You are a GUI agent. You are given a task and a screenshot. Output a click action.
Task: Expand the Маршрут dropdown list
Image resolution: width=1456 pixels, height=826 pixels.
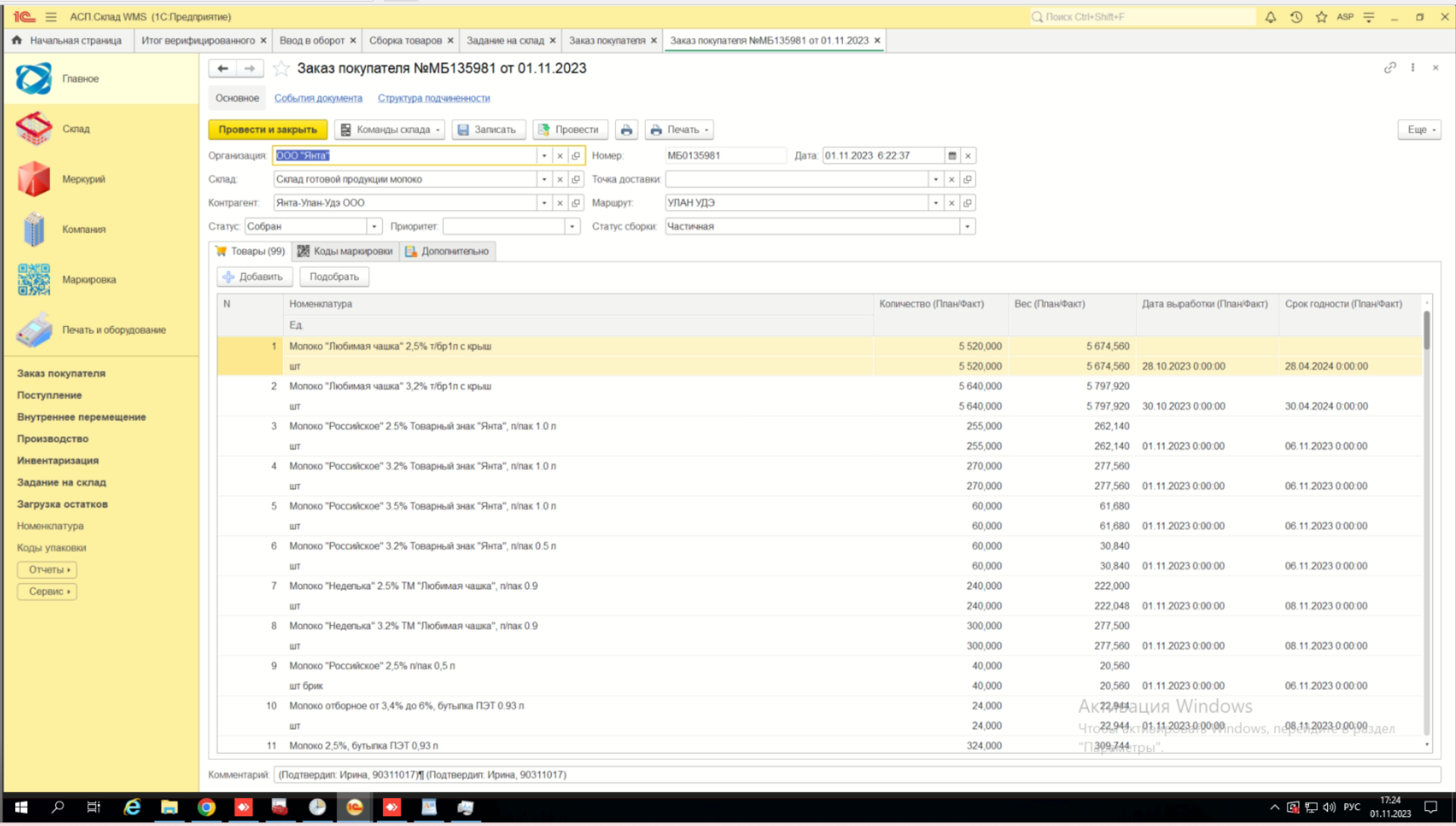pos(936,203)
